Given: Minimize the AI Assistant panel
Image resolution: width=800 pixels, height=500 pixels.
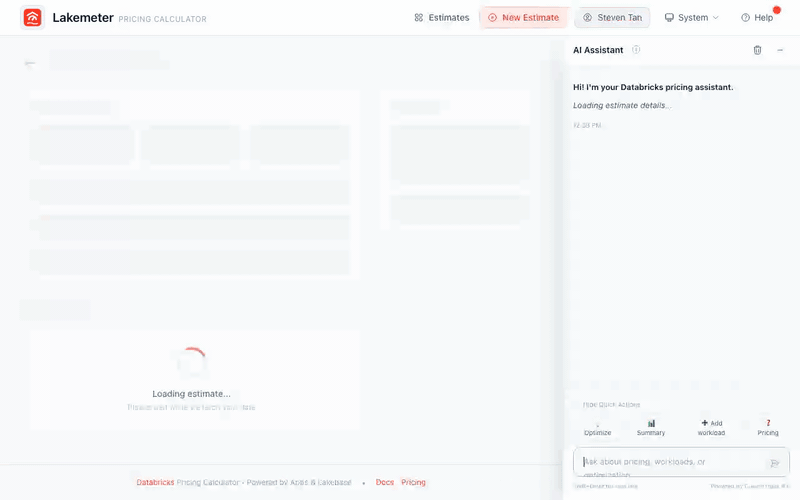Looking at the screenshot, I should click(x=780, y=50).
